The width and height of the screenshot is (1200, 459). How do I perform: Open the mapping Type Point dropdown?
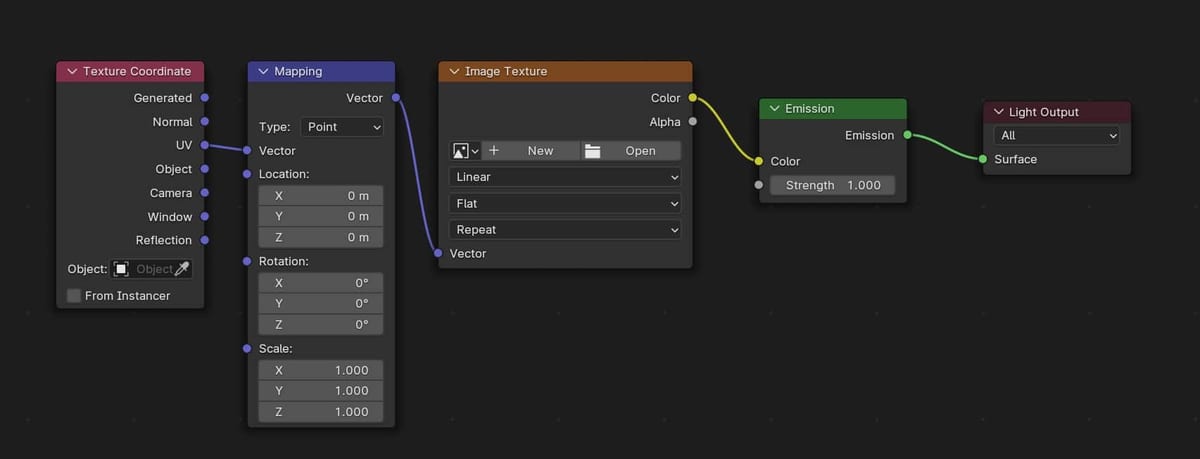point(341,127)
